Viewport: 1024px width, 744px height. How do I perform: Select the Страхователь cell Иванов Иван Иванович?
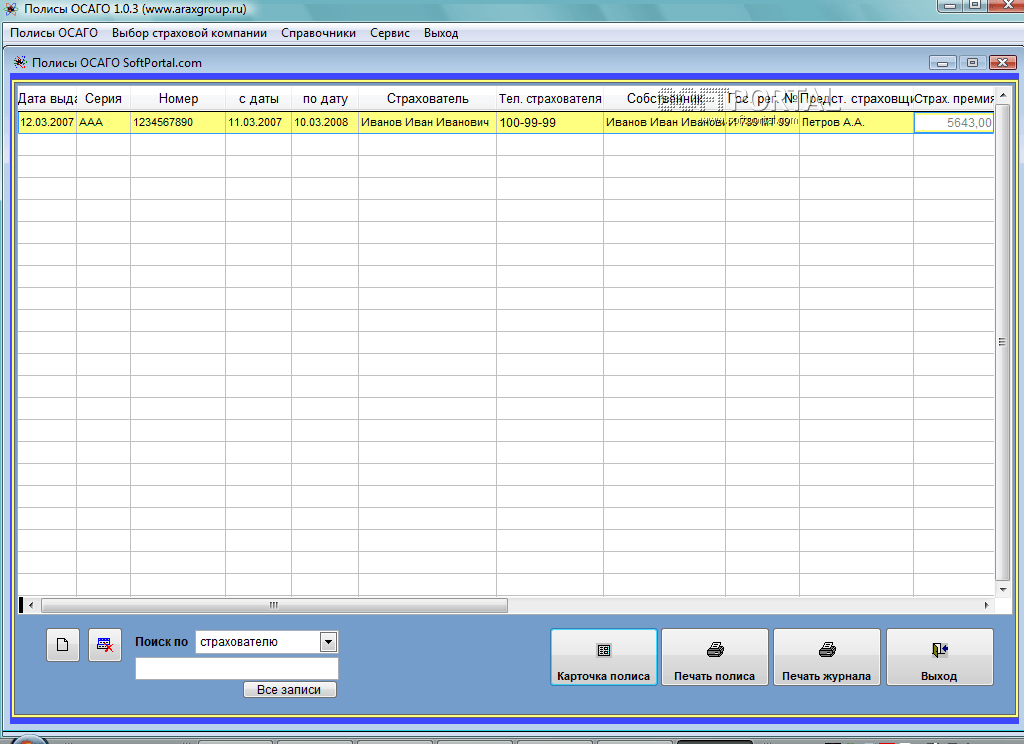(x=428, y=122)
